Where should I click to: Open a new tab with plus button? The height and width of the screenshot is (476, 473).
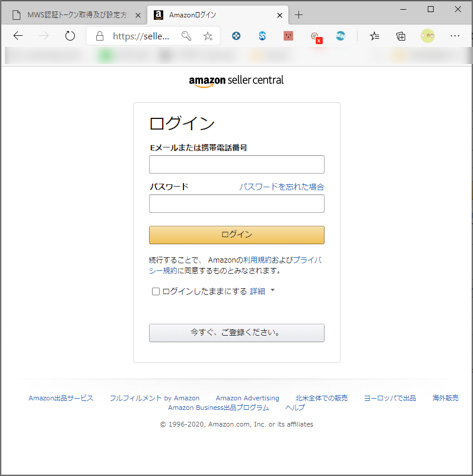[x=299, y=15]
